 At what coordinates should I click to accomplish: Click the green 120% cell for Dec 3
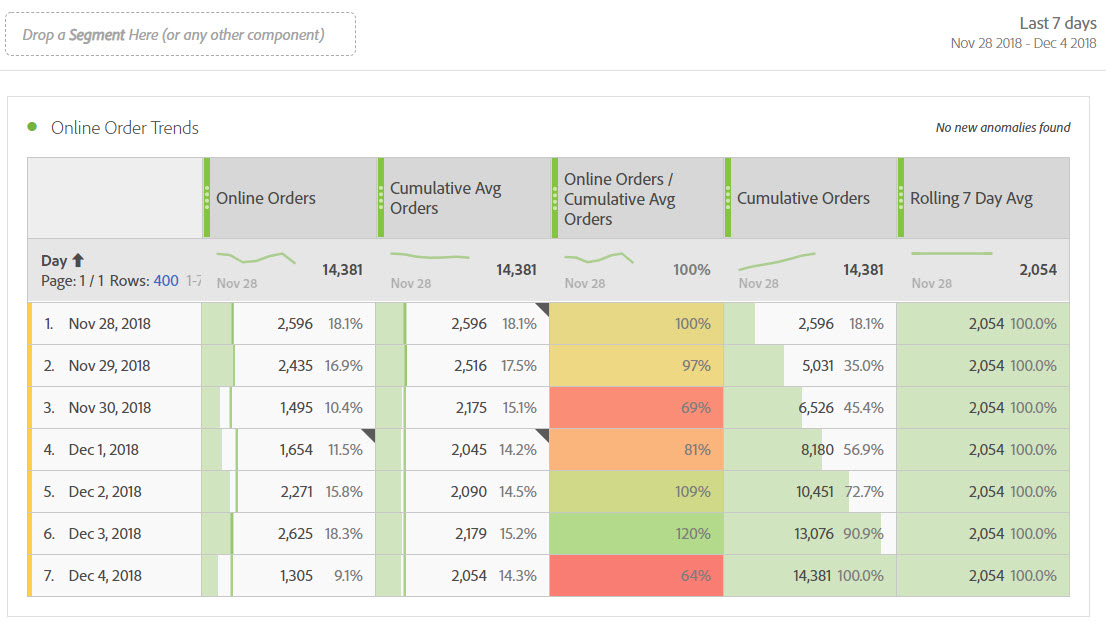tap(636, 534)
